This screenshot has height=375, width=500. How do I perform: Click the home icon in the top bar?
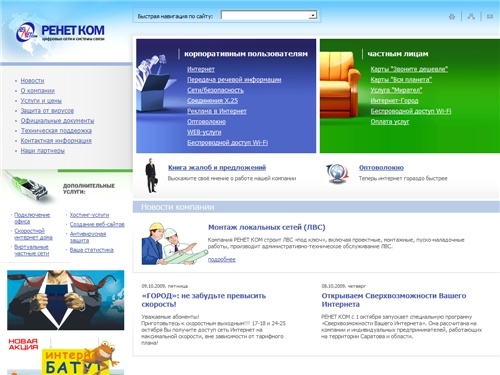(x=452, y=17)
